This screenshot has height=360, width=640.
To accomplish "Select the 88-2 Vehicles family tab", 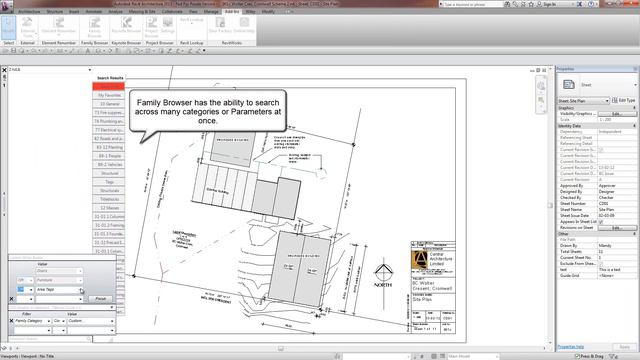I will coord(109,164).
